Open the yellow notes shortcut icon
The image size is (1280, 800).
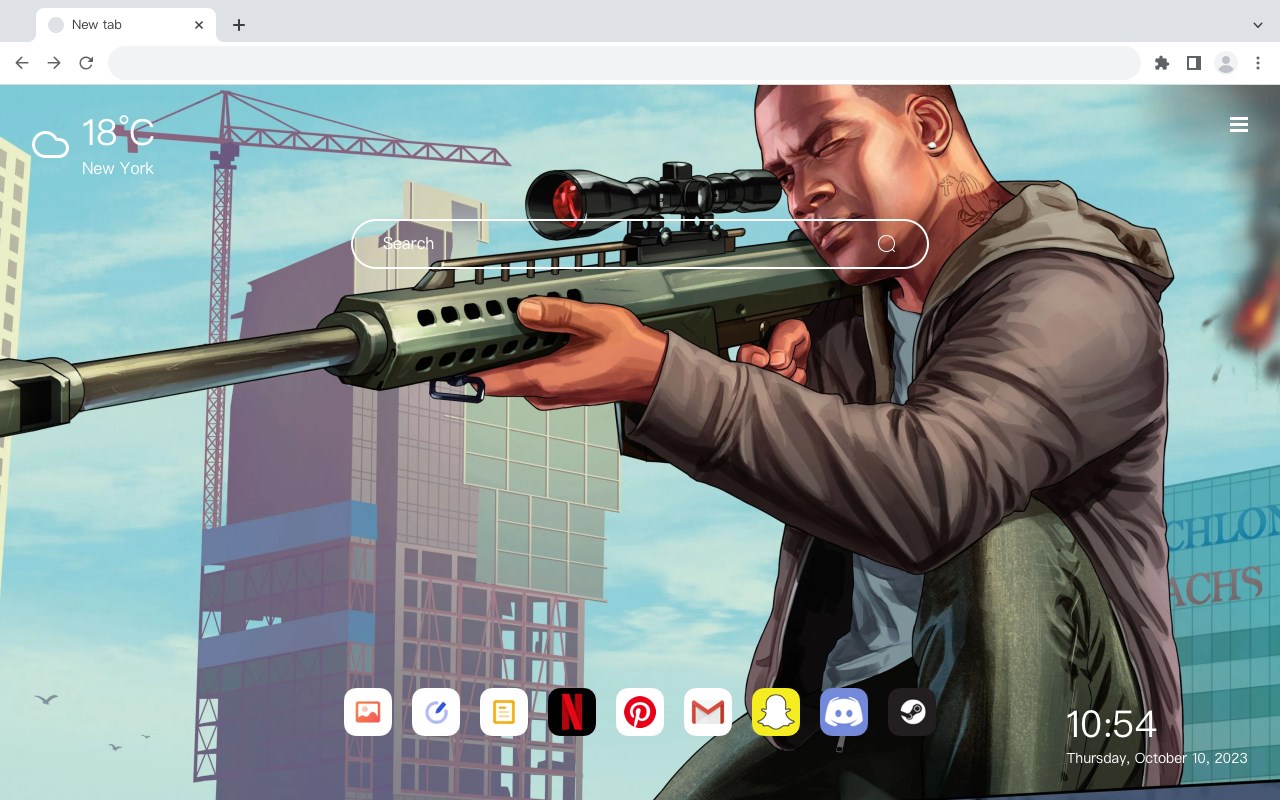pos(504,712)
